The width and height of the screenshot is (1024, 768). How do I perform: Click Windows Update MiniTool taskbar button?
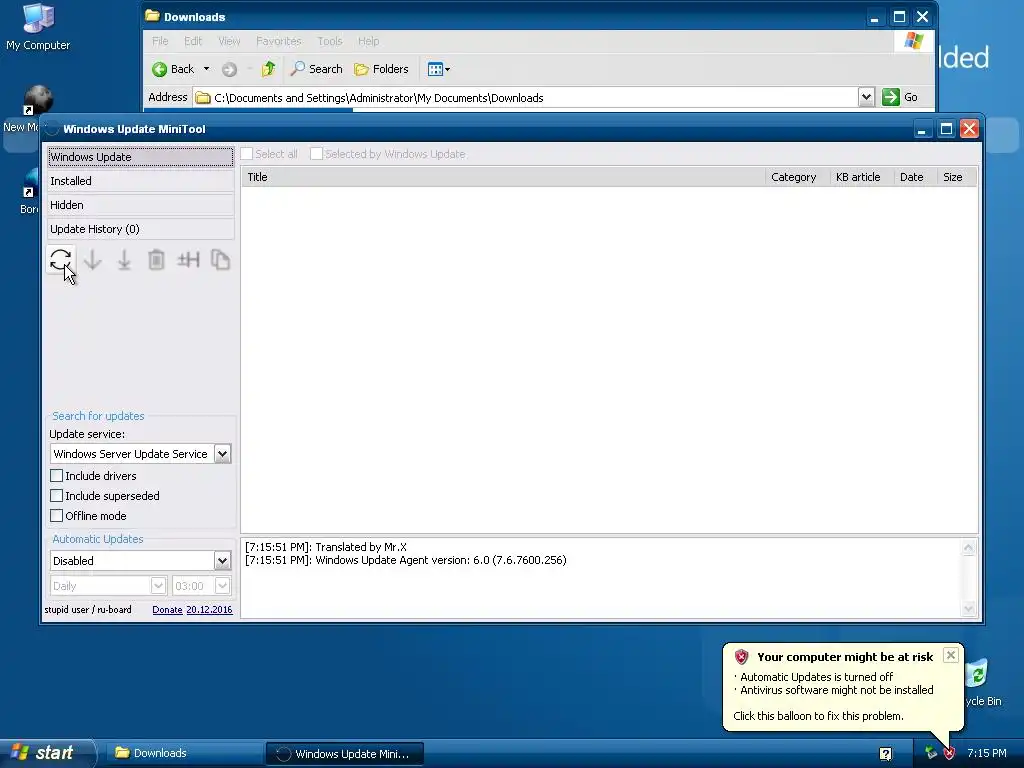click(x=344, y=754)
